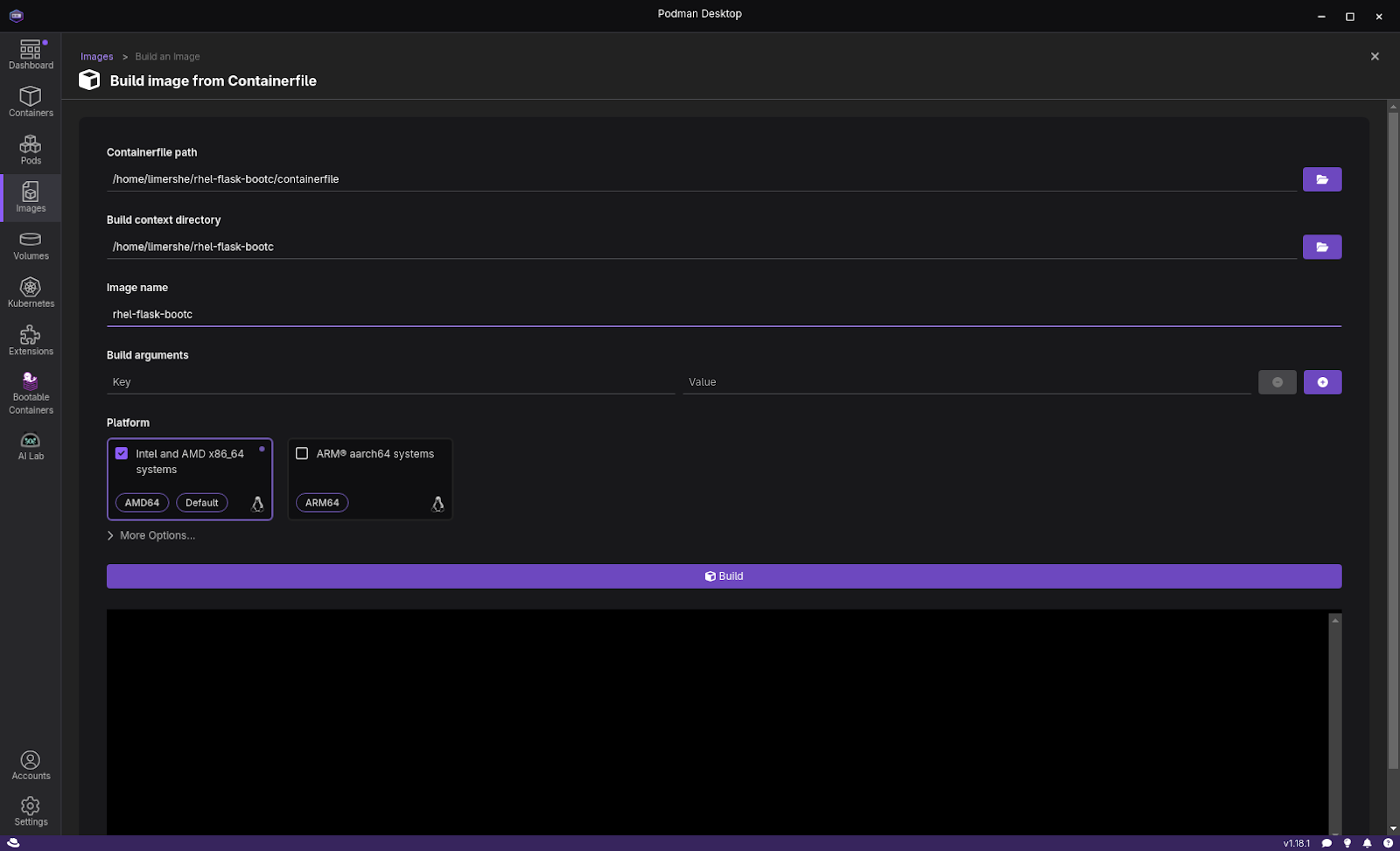This screenshot has width=1400, height=851.
Task: Open Volumes from the sidebar
Action: click(31, 246)
